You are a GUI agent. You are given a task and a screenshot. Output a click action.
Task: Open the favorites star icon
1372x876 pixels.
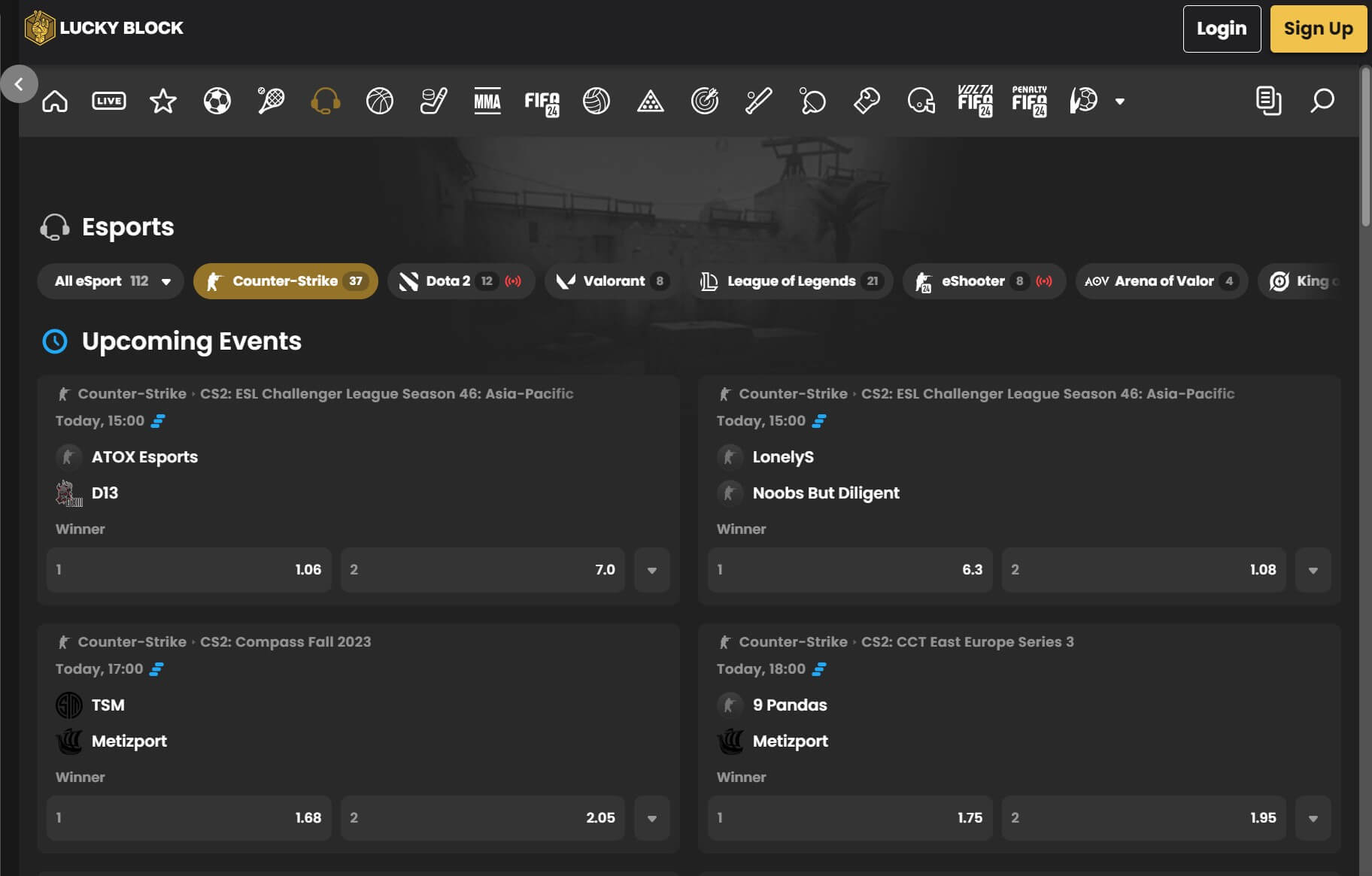pyautogui.click(x=163, y=101)
